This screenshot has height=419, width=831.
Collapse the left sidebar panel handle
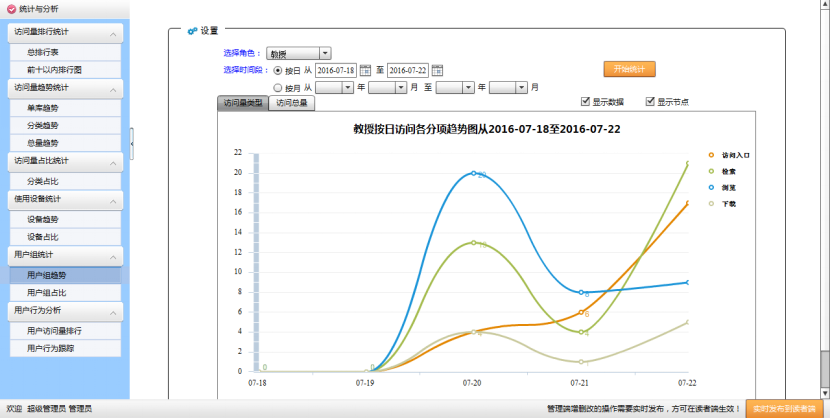(x=132, y=144)
